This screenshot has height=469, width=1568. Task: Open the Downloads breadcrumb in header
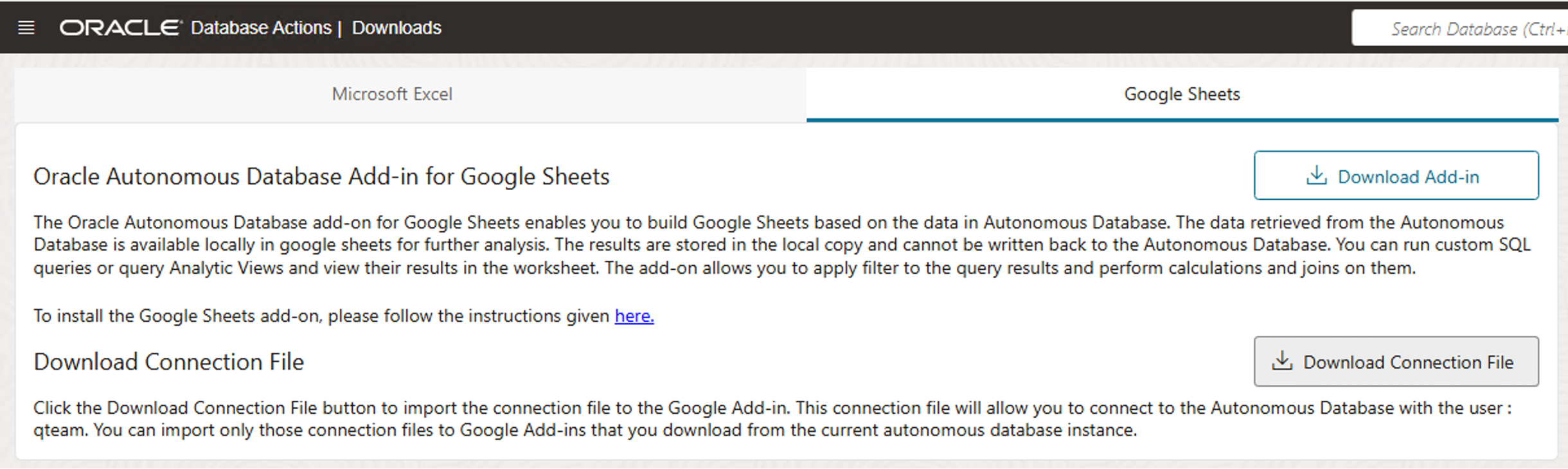click(396, 28)
